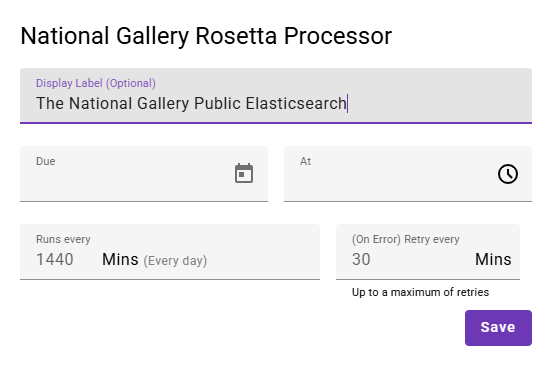
Task: Open the clock time picker icon
Action: pos(508,173)
